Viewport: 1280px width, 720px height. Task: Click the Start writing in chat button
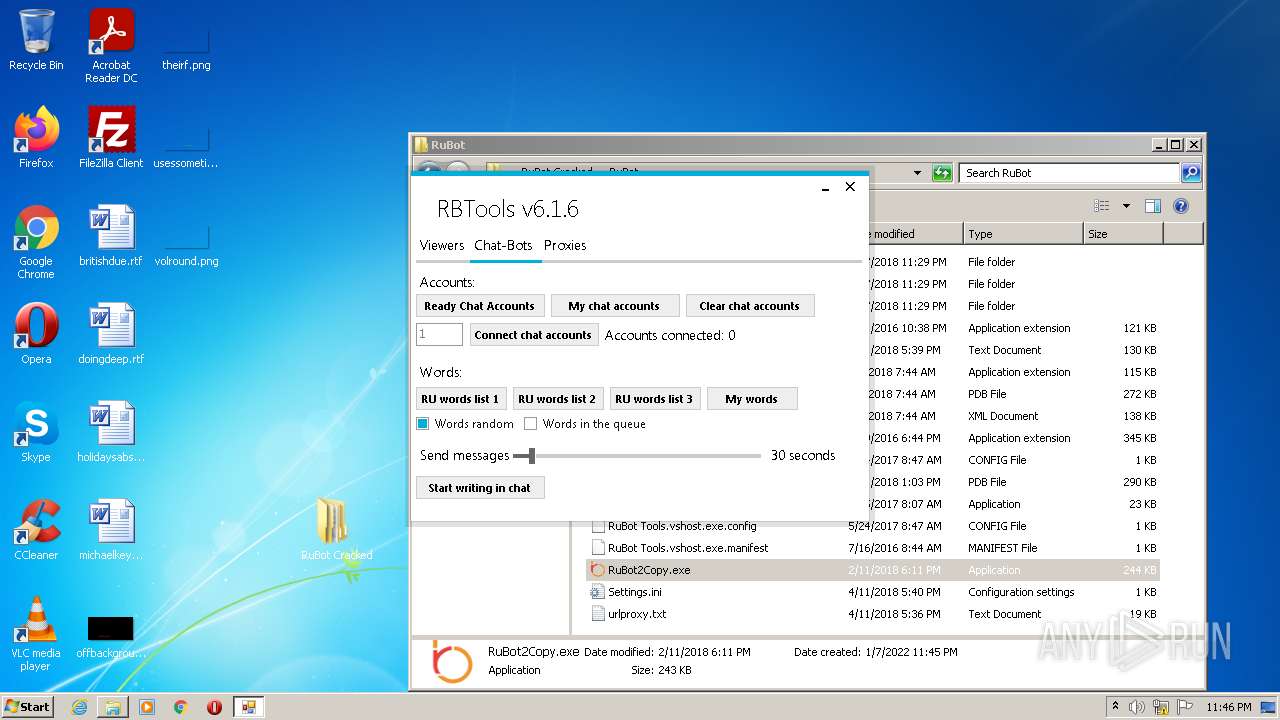click(480, 488)
